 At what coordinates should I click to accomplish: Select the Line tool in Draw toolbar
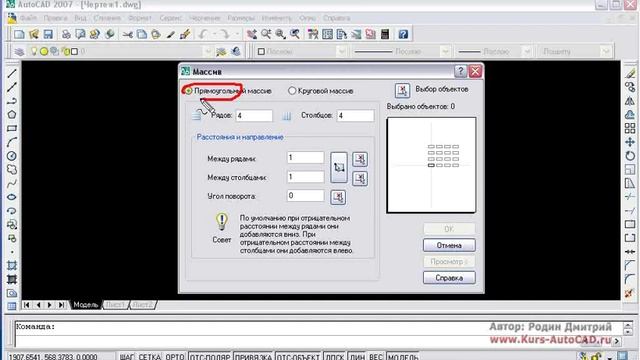click(x=12, y=73)
